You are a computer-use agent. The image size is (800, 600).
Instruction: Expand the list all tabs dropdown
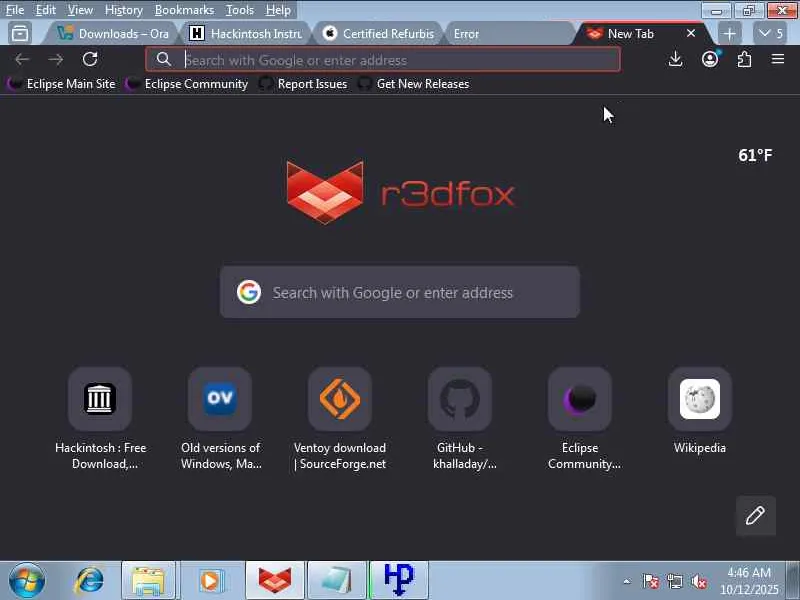click(x=770, y=34)
